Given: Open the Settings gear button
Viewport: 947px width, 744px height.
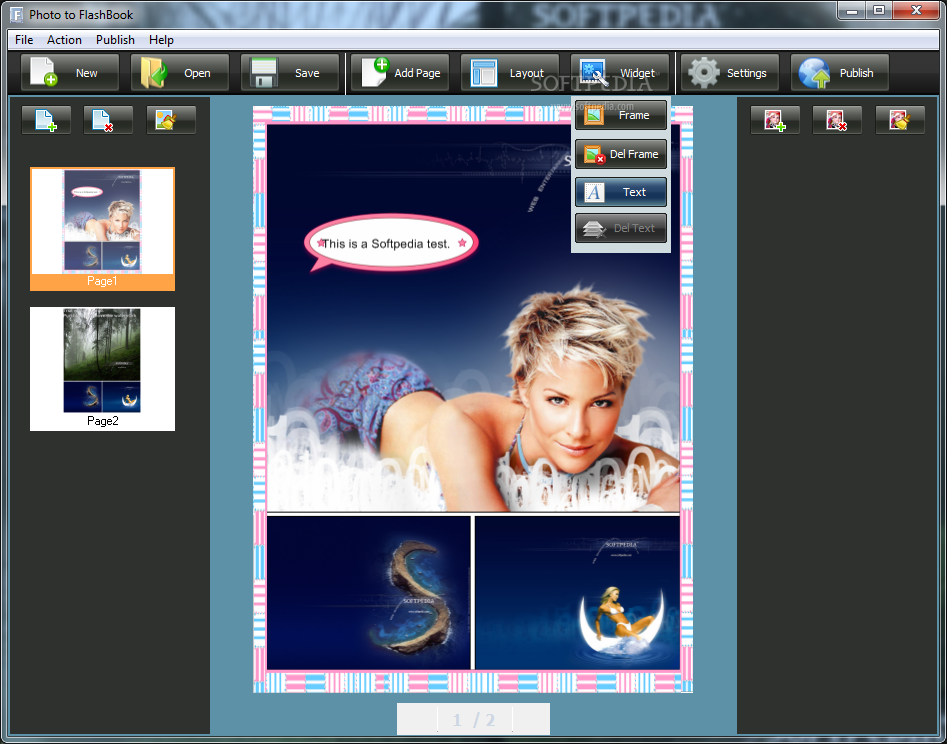Looking at the screenshot, I should click(730, 73).
